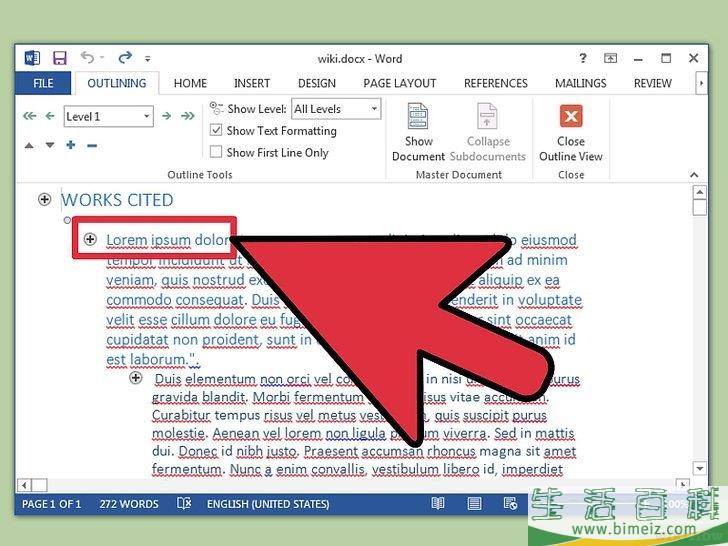Uncheck Show Text Formatting checkbox

[x=216, y=130]
